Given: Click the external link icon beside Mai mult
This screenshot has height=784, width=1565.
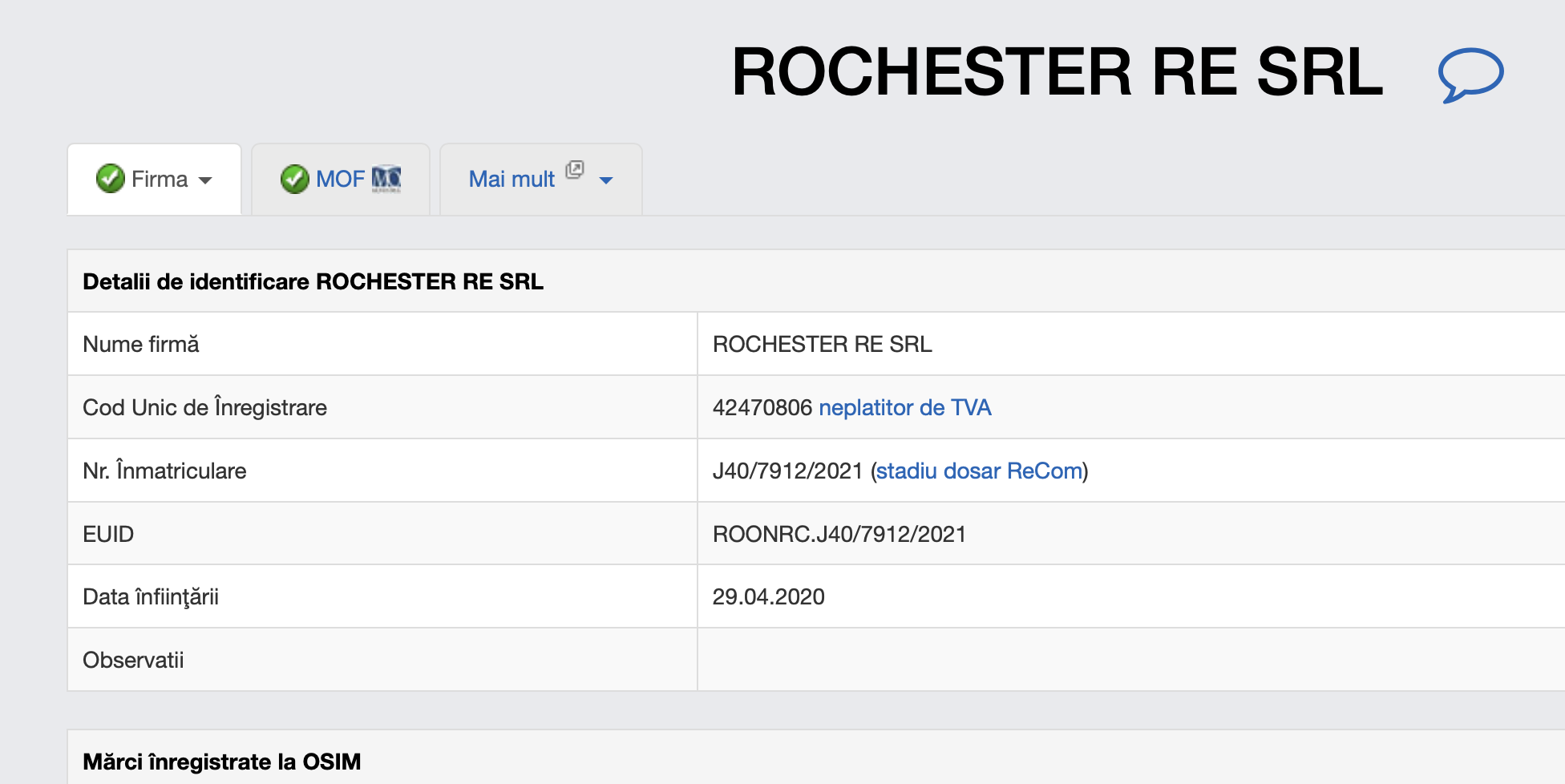Looking at the screenshot, I should click(574, 170).
